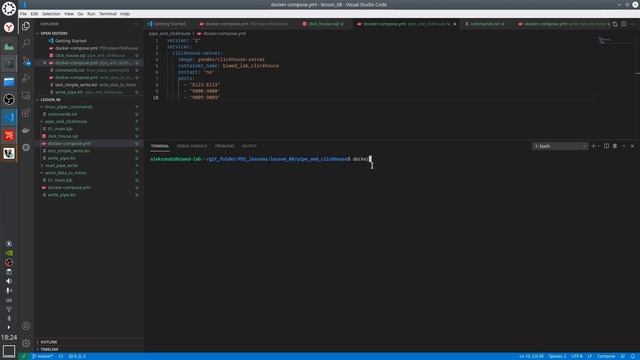Open the Extensions view
Screen dimensions: 640x360
[26, 113]
